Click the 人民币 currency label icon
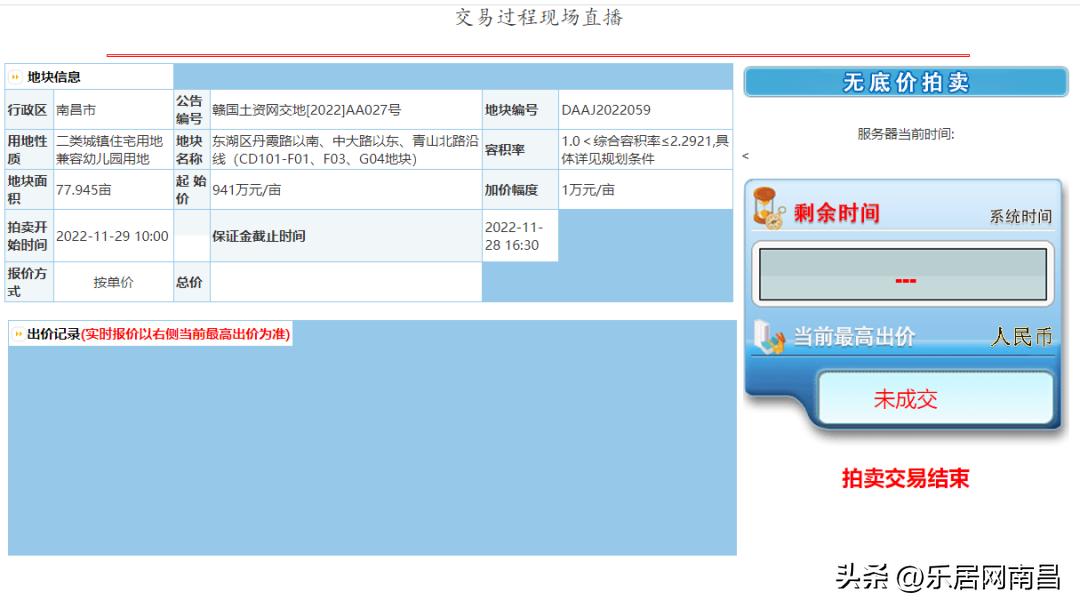 click(1024, 337)
